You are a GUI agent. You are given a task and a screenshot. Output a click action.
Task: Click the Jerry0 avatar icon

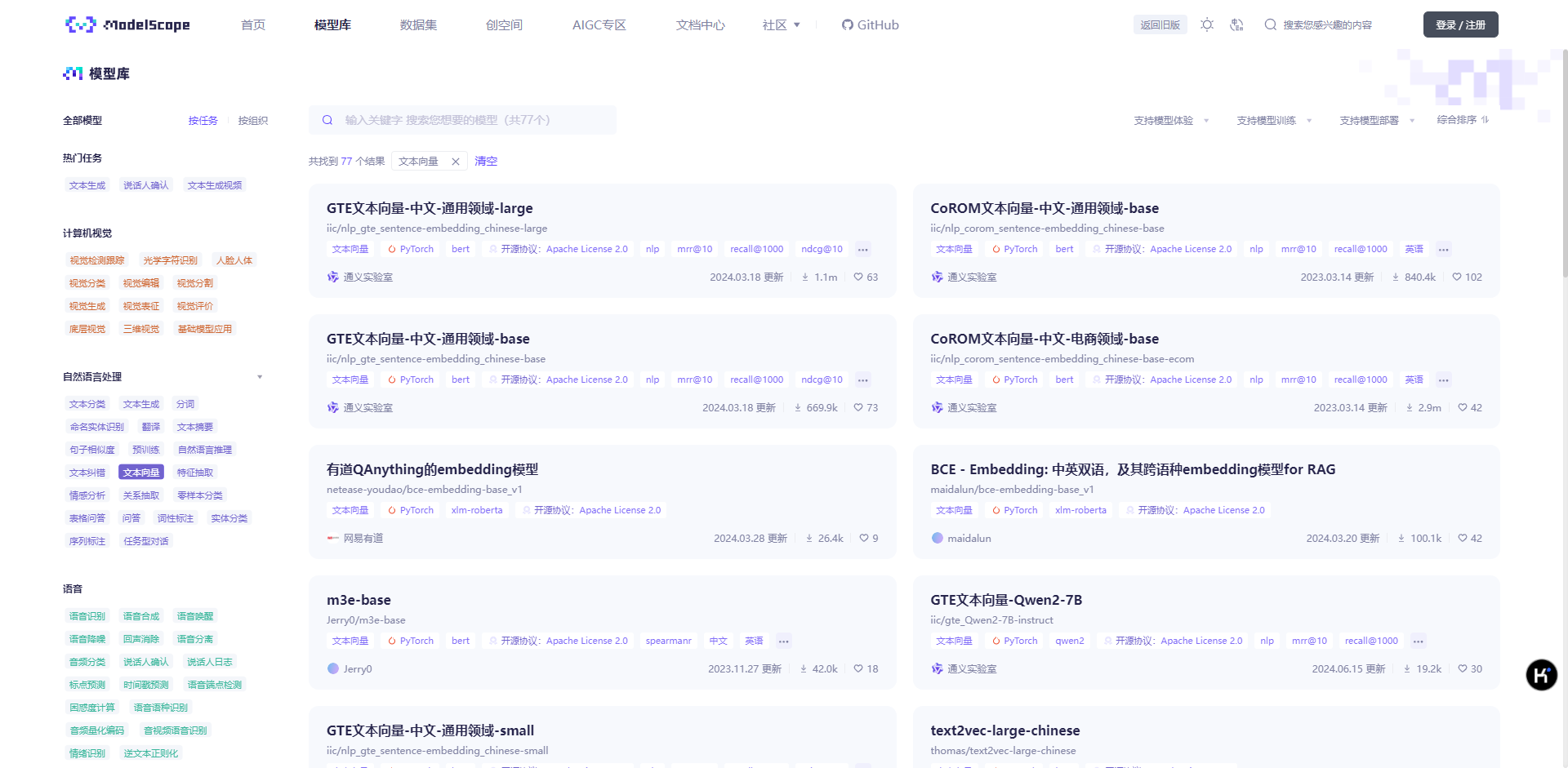point(333,669)
